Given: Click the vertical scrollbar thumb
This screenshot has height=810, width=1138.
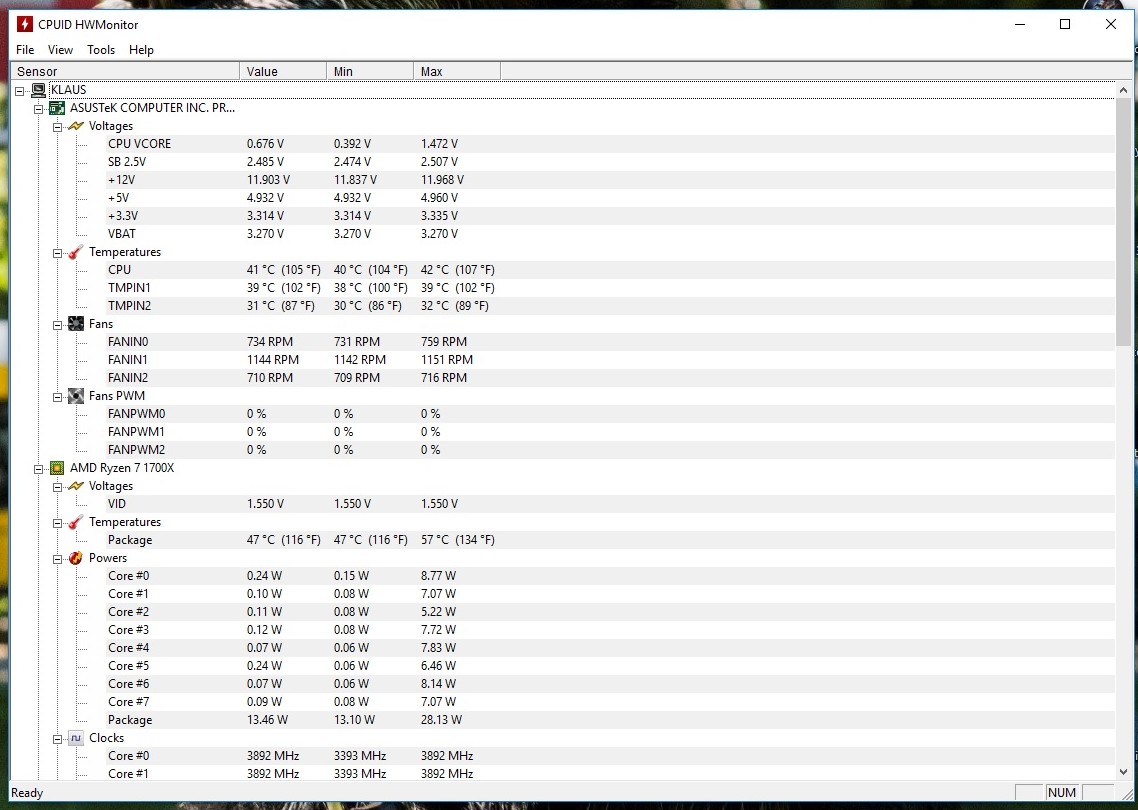Looking at the screenshot, I should (1123, 223).
